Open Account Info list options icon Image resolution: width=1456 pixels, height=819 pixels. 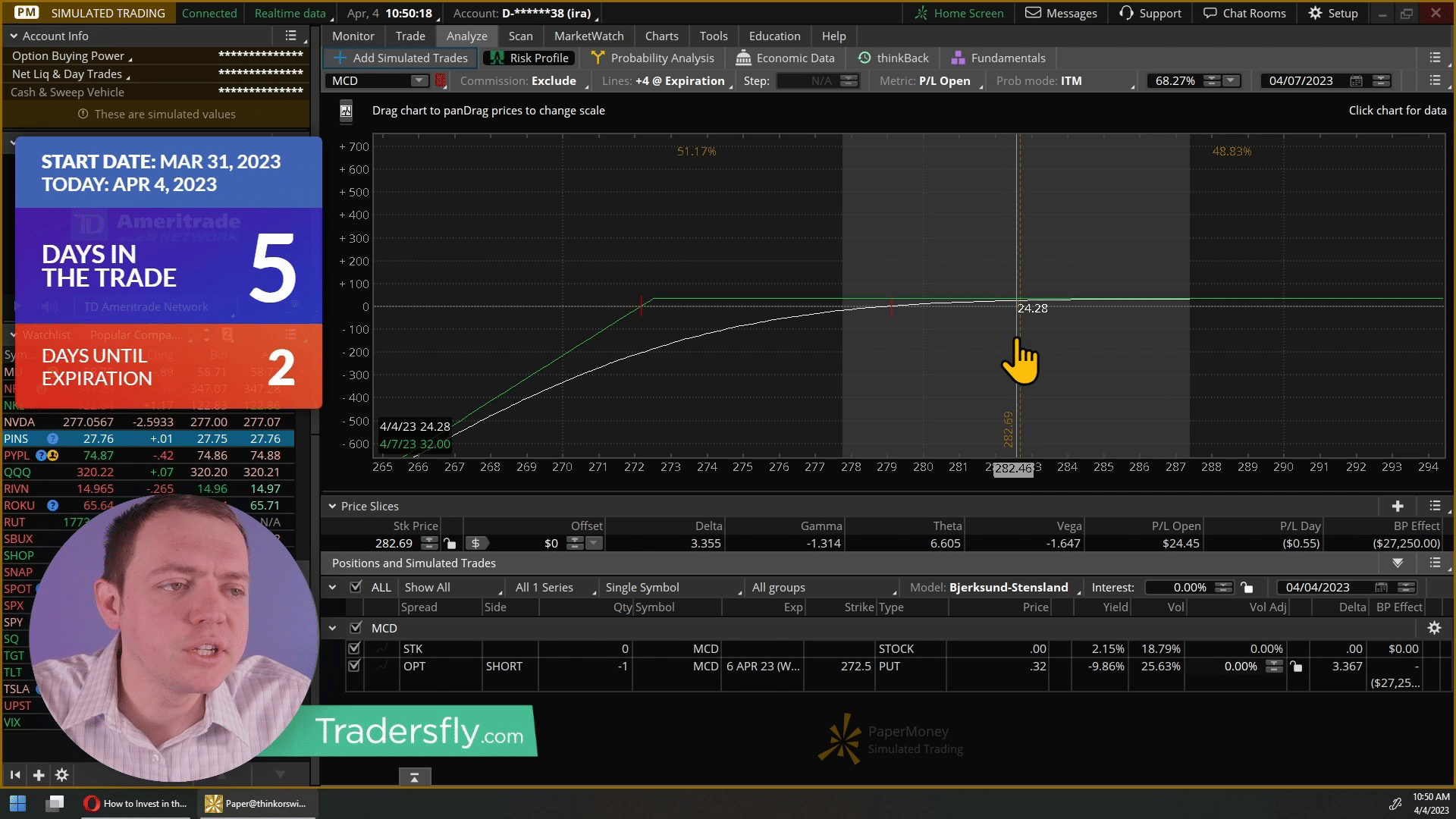pos(290,36)
